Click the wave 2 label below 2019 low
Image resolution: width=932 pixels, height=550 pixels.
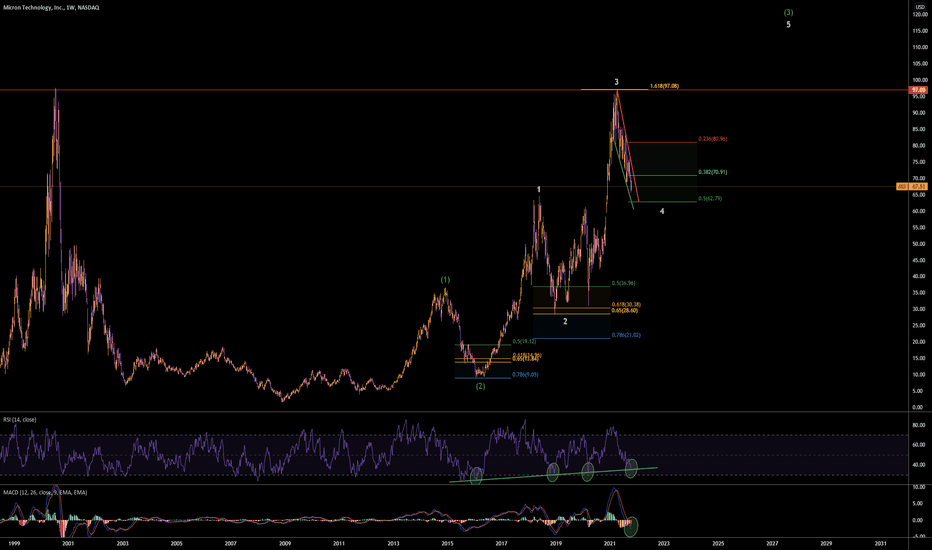[565, 321]
